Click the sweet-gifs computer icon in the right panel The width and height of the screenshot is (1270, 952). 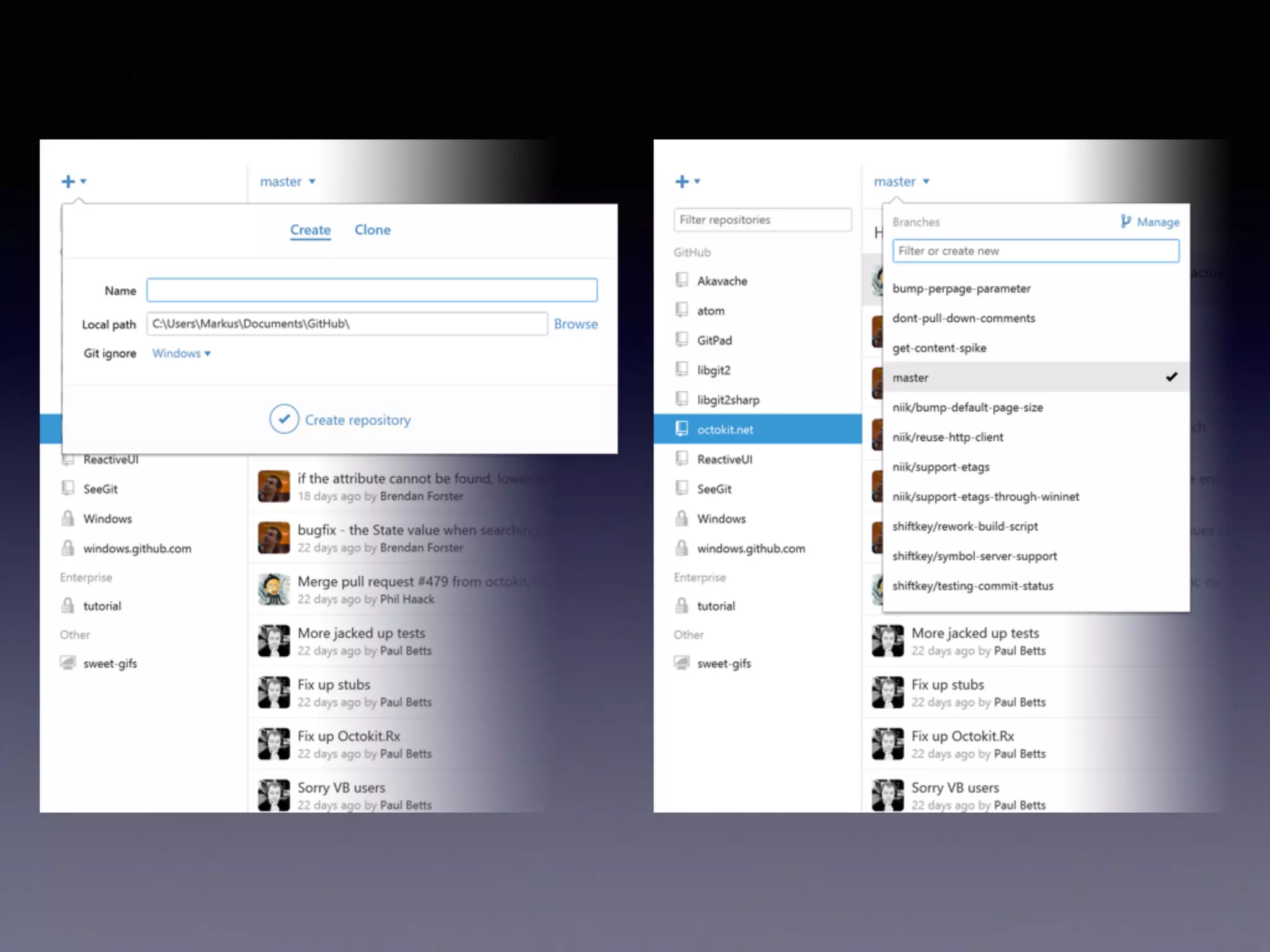pyautogui.click(x=682, y=663)
